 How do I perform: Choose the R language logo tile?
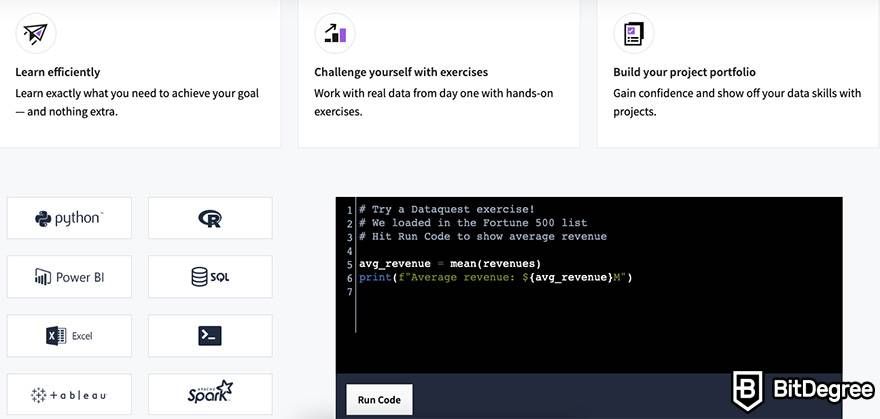point(210,218)
